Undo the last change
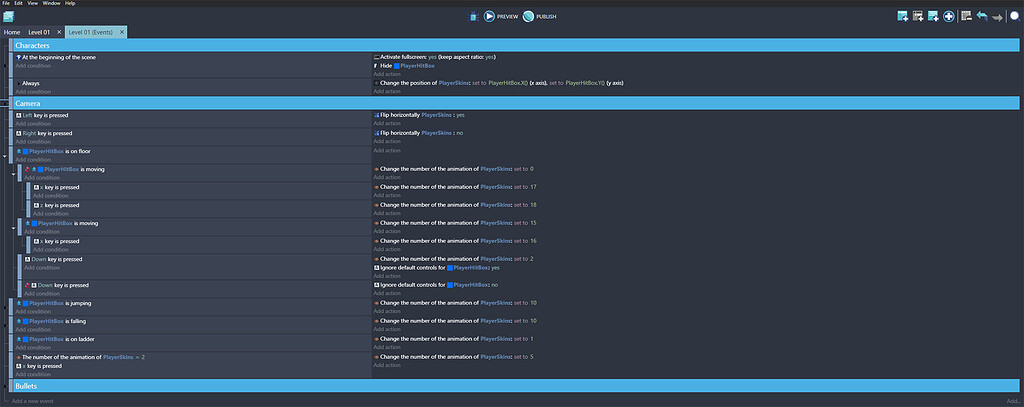Screen dimensions: 1024x407 point(982,16)
